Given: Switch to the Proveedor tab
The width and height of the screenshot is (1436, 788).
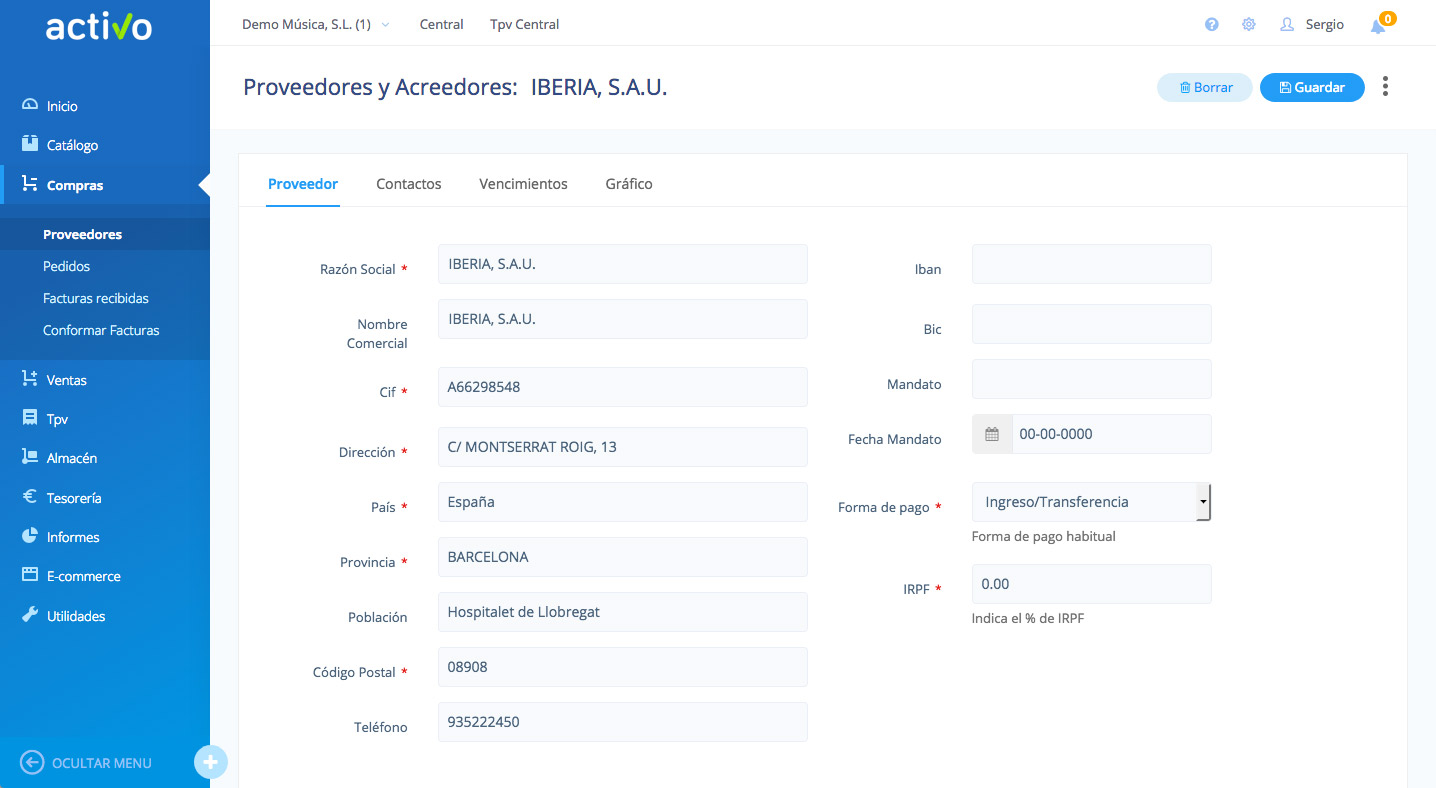Looking at the screenshot, I should (x=303, y=184).
